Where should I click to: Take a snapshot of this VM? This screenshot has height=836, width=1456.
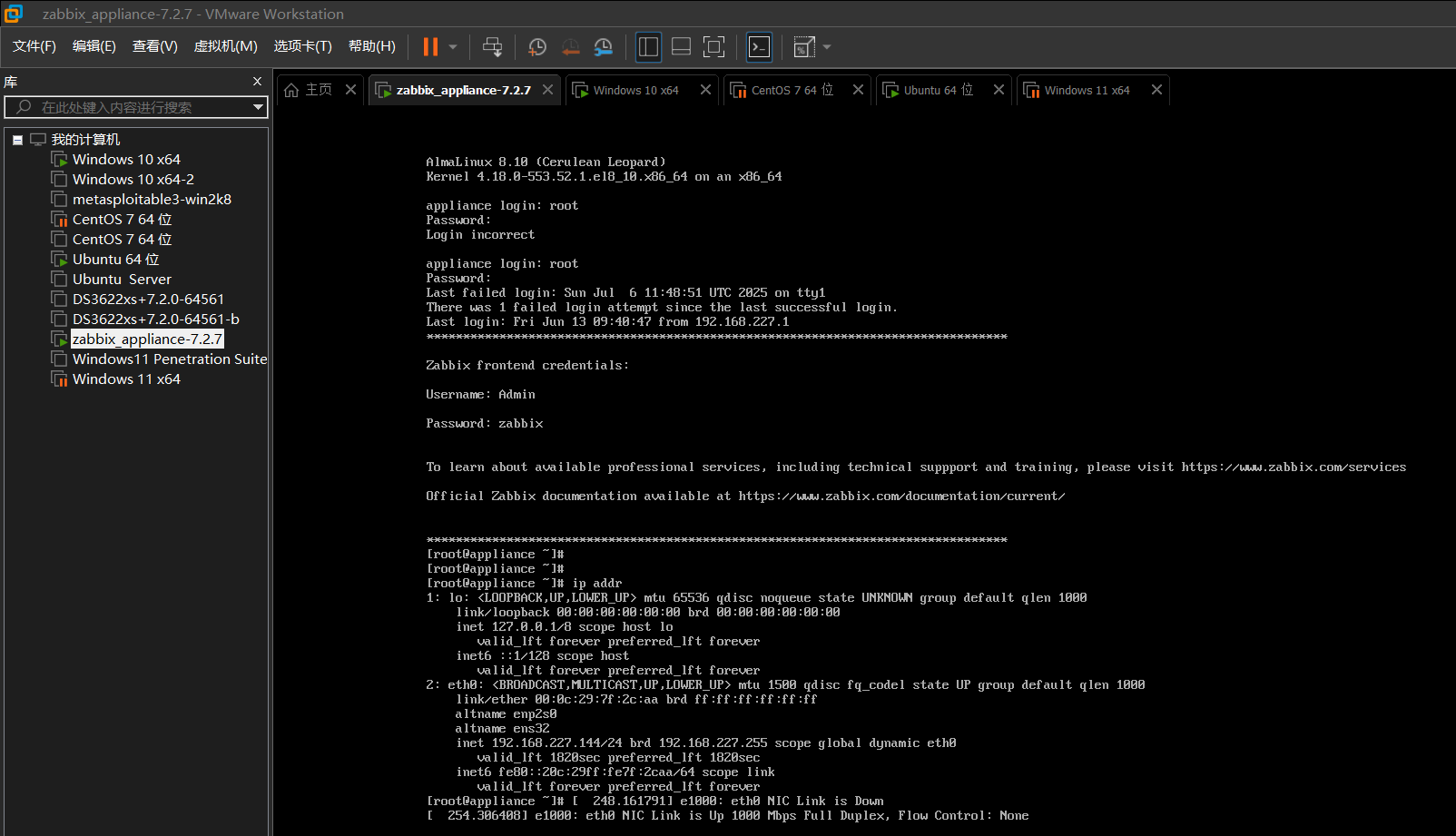click(537, 46)
